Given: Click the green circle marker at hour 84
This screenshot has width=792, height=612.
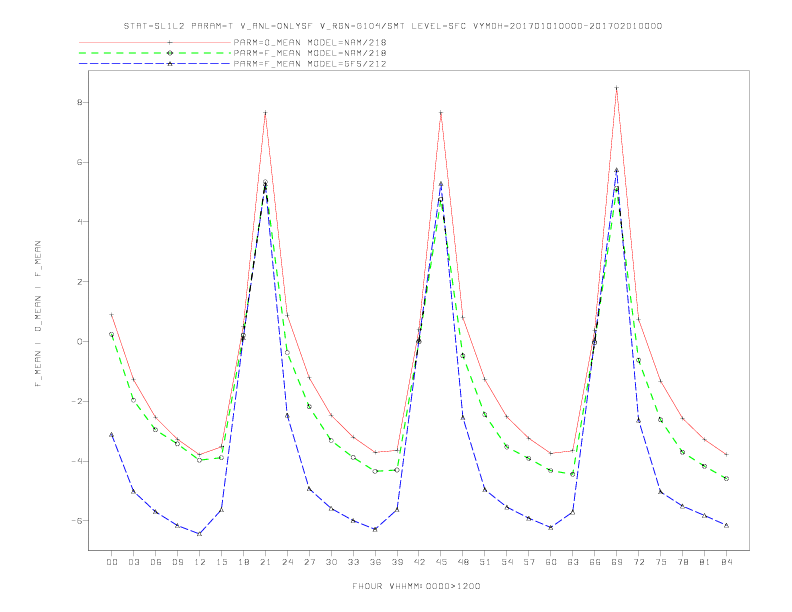Looking at the screenshot, I should coord(726,478).
